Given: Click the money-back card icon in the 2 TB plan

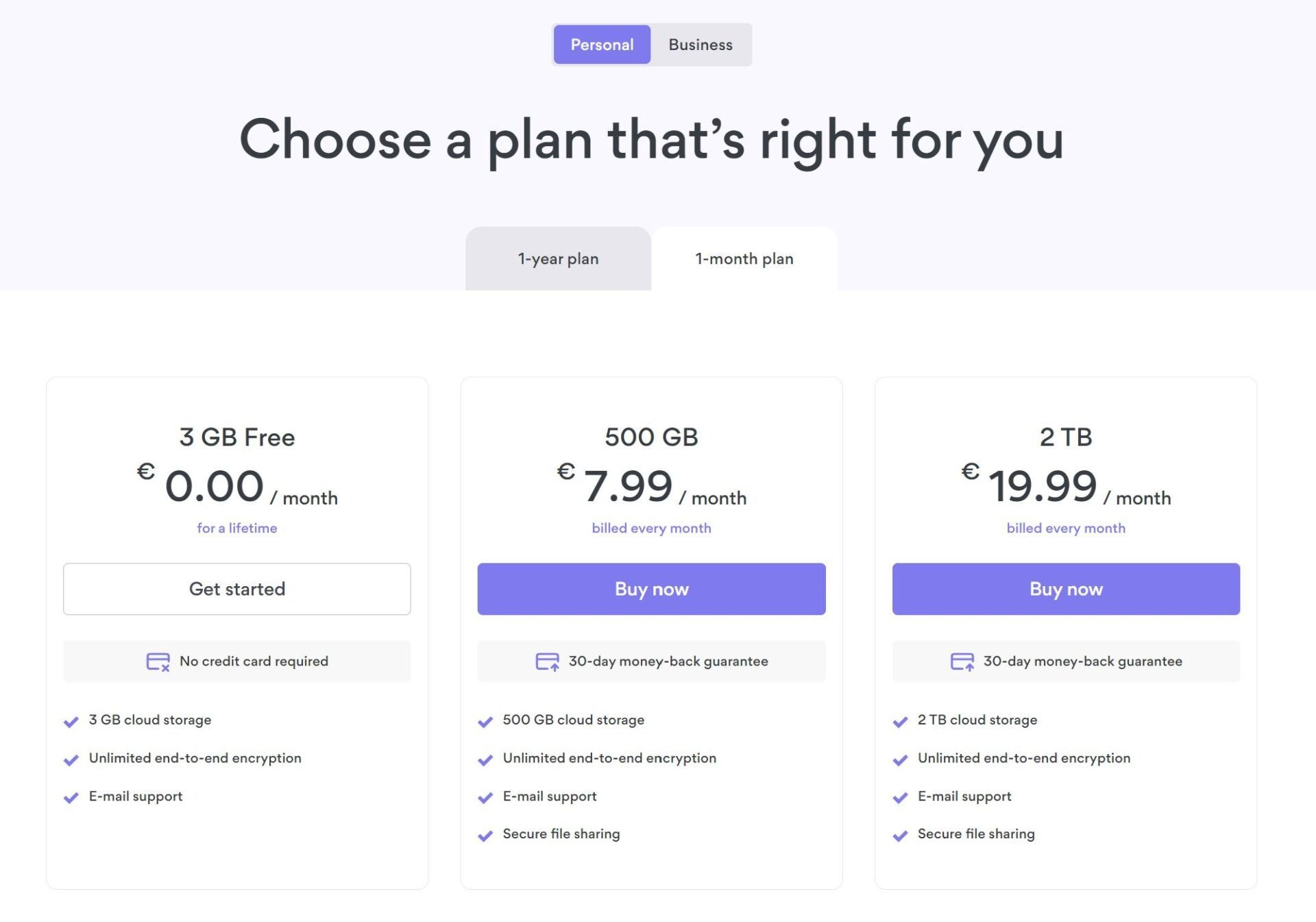Looking at the screenshot, I should [x=962, y=662].
